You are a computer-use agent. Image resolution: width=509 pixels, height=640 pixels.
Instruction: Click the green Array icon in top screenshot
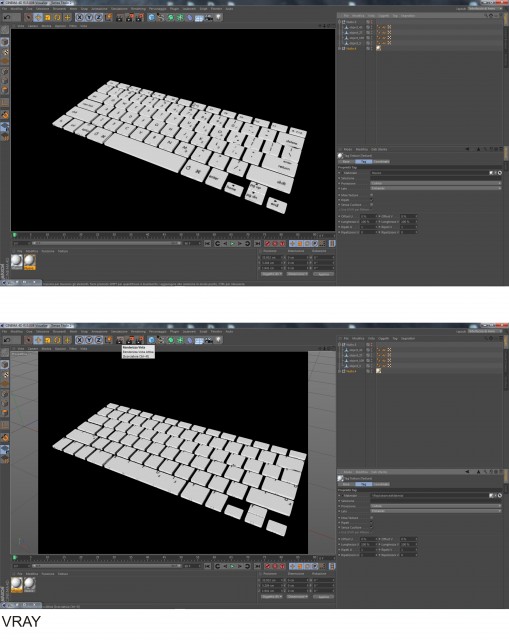(180, 17)
